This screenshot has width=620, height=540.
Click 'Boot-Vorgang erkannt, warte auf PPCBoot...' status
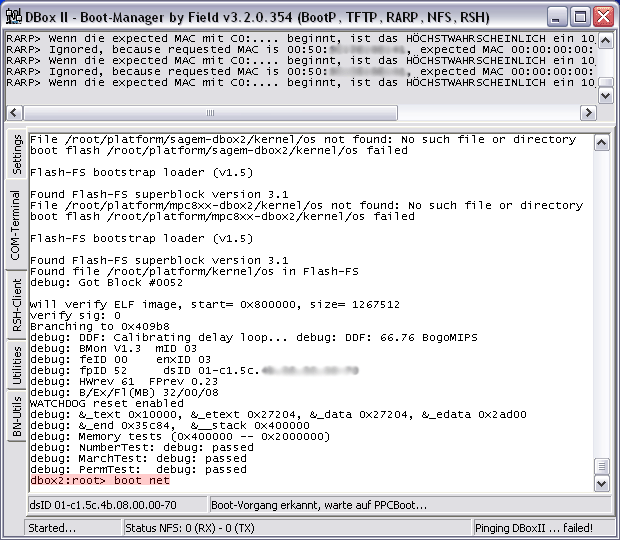point(410,505)
